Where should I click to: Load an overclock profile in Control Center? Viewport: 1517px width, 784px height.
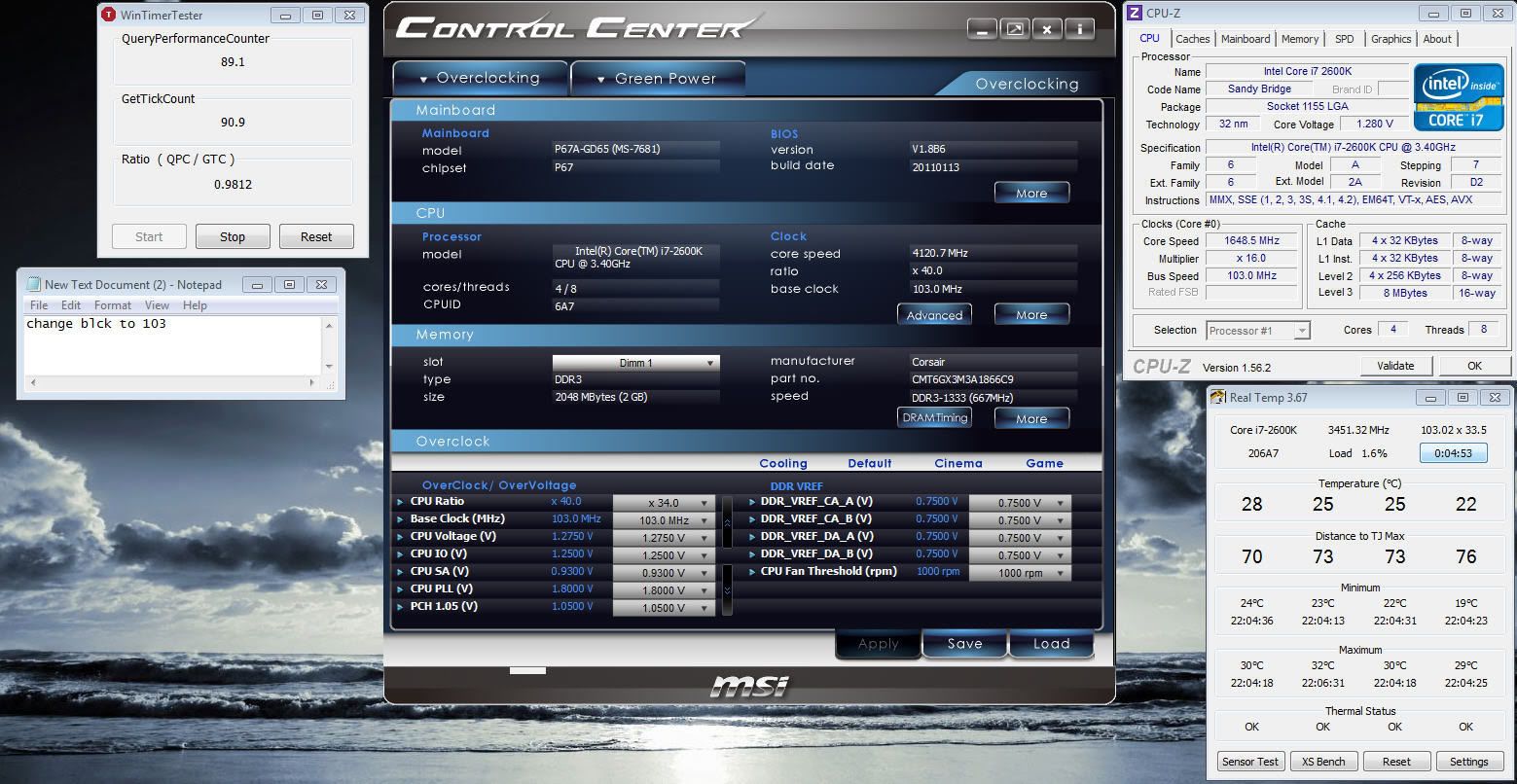1051,644
